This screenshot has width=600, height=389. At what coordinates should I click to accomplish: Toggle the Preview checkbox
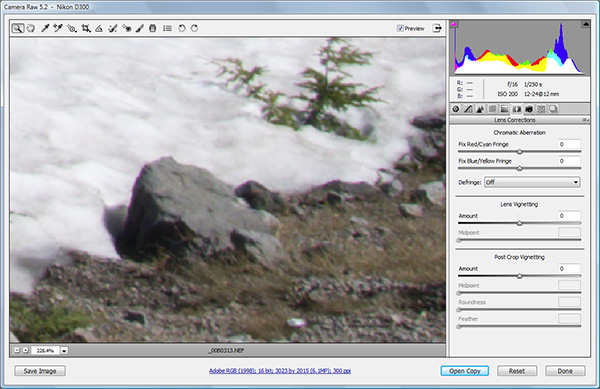pos(400,28)
